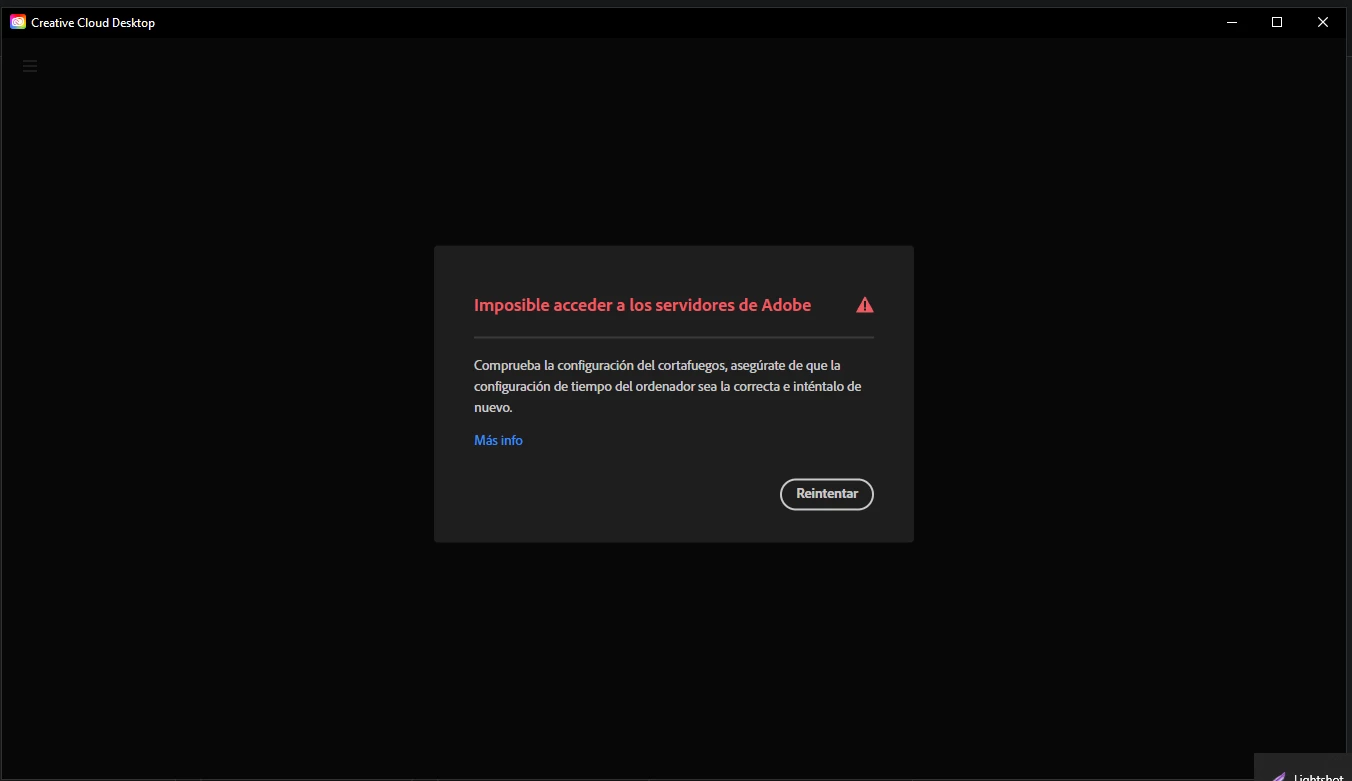
Task: Click the Lightshot tray notification
Action: [x=1303, y=767]
